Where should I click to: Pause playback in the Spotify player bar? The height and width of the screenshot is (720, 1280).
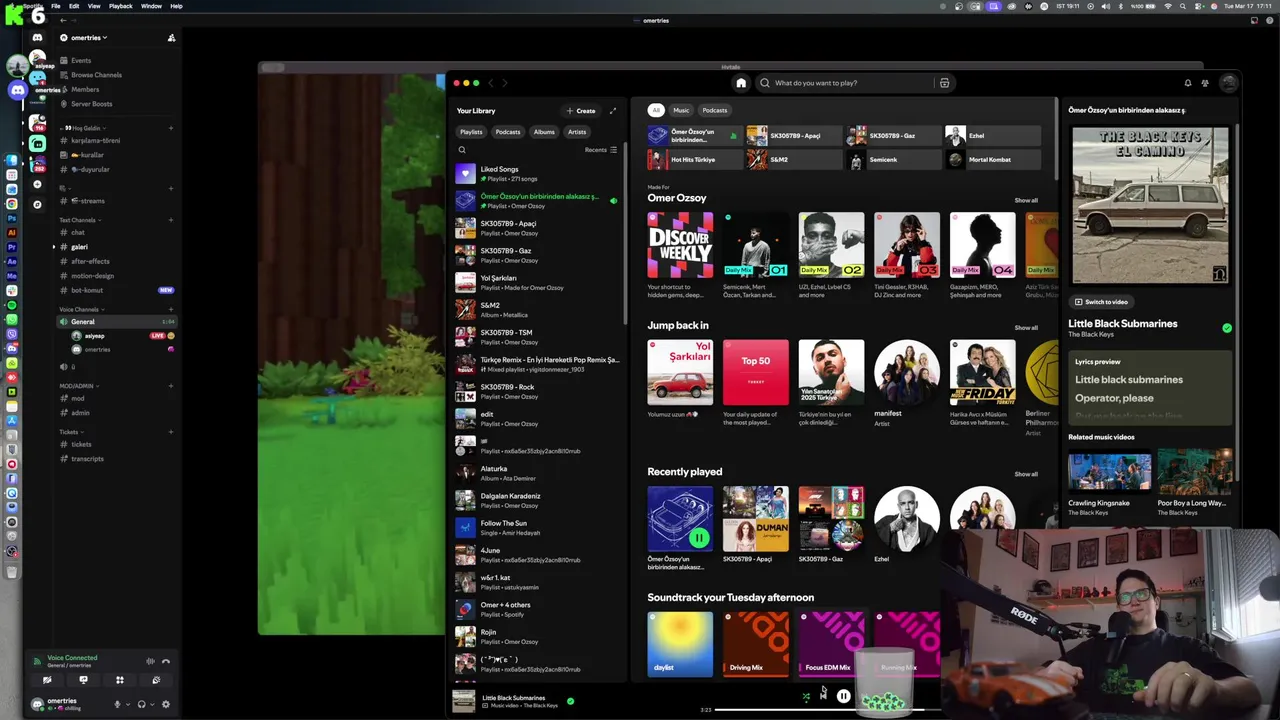point(843,696)
